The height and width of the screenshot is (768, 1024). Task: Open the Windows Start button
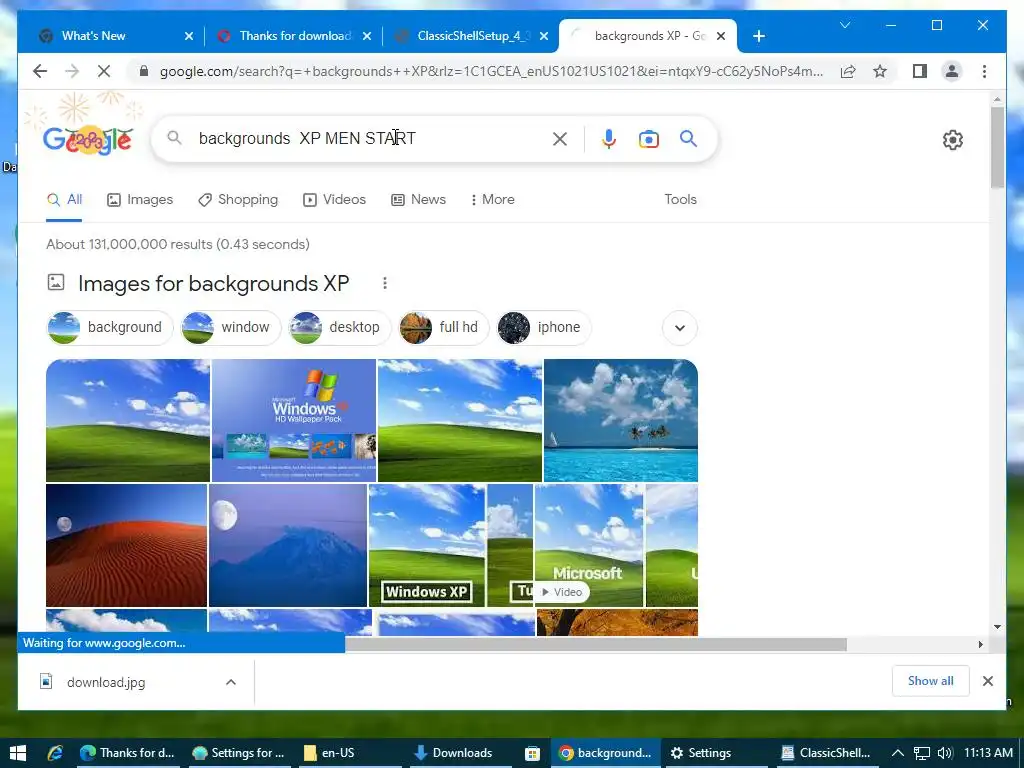(x=18, y=753)
